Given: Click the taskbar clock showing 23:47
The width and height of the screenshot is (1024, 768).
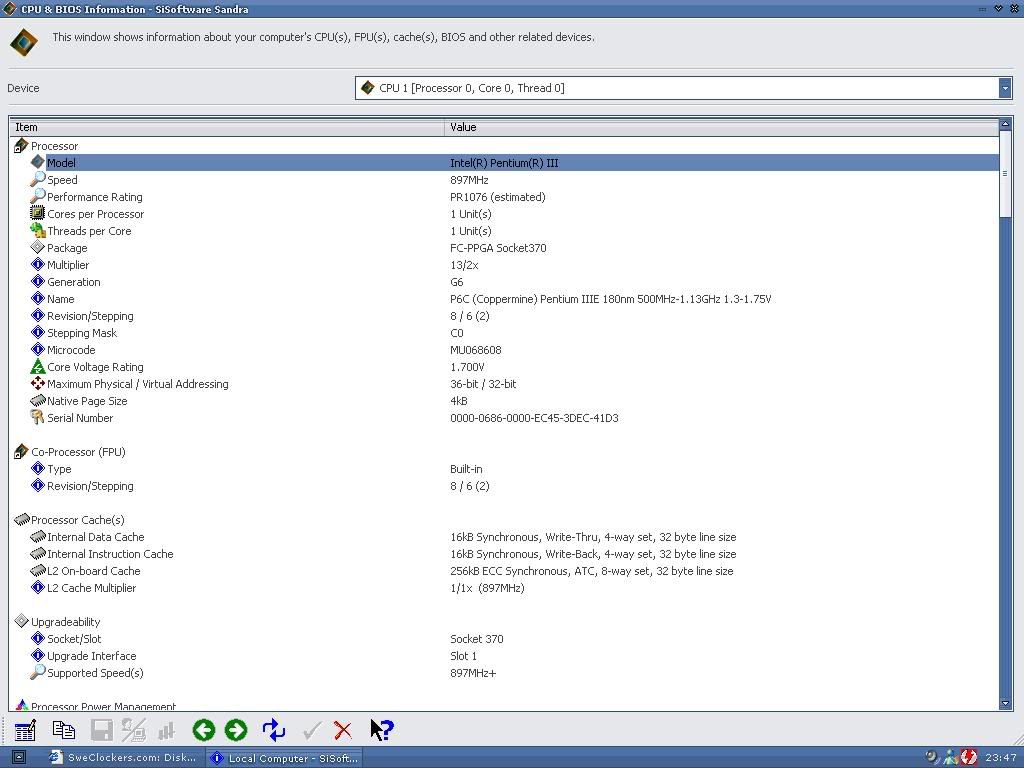Looking at the screenshot, I should click(1000, 758).
